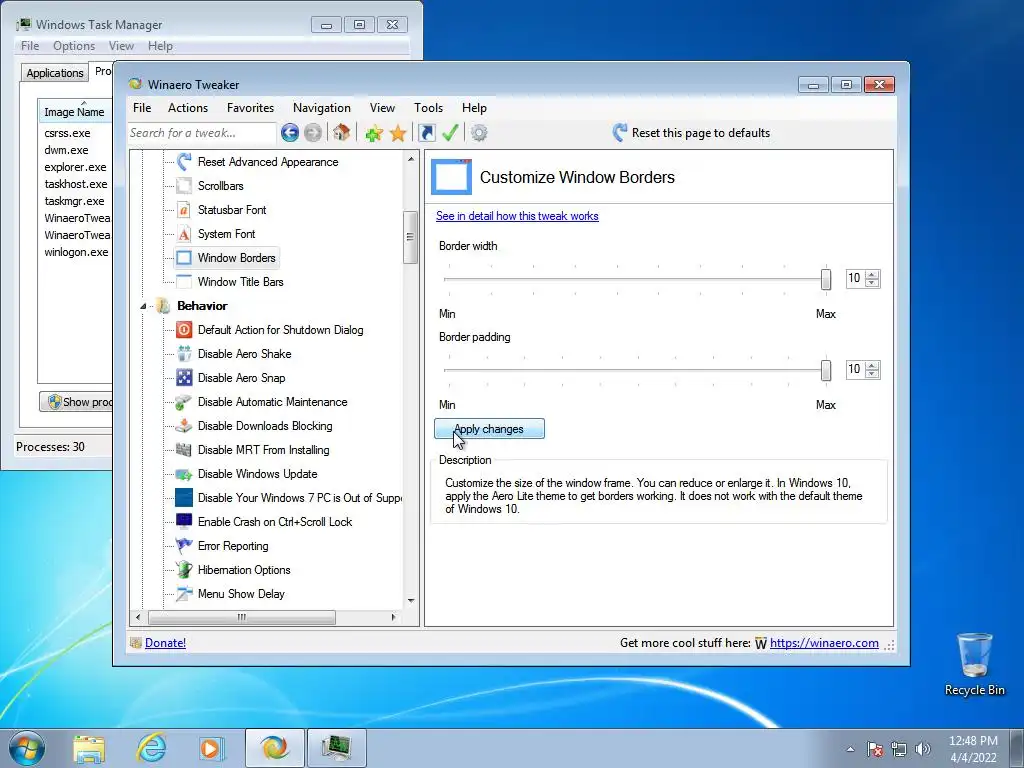Click the Enable Crash on Ctrl+Scroll Lock icon

(184, 522)
